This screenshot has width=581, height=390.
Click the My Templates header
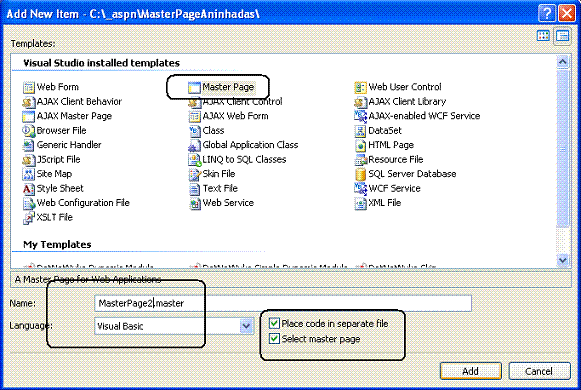57,245
